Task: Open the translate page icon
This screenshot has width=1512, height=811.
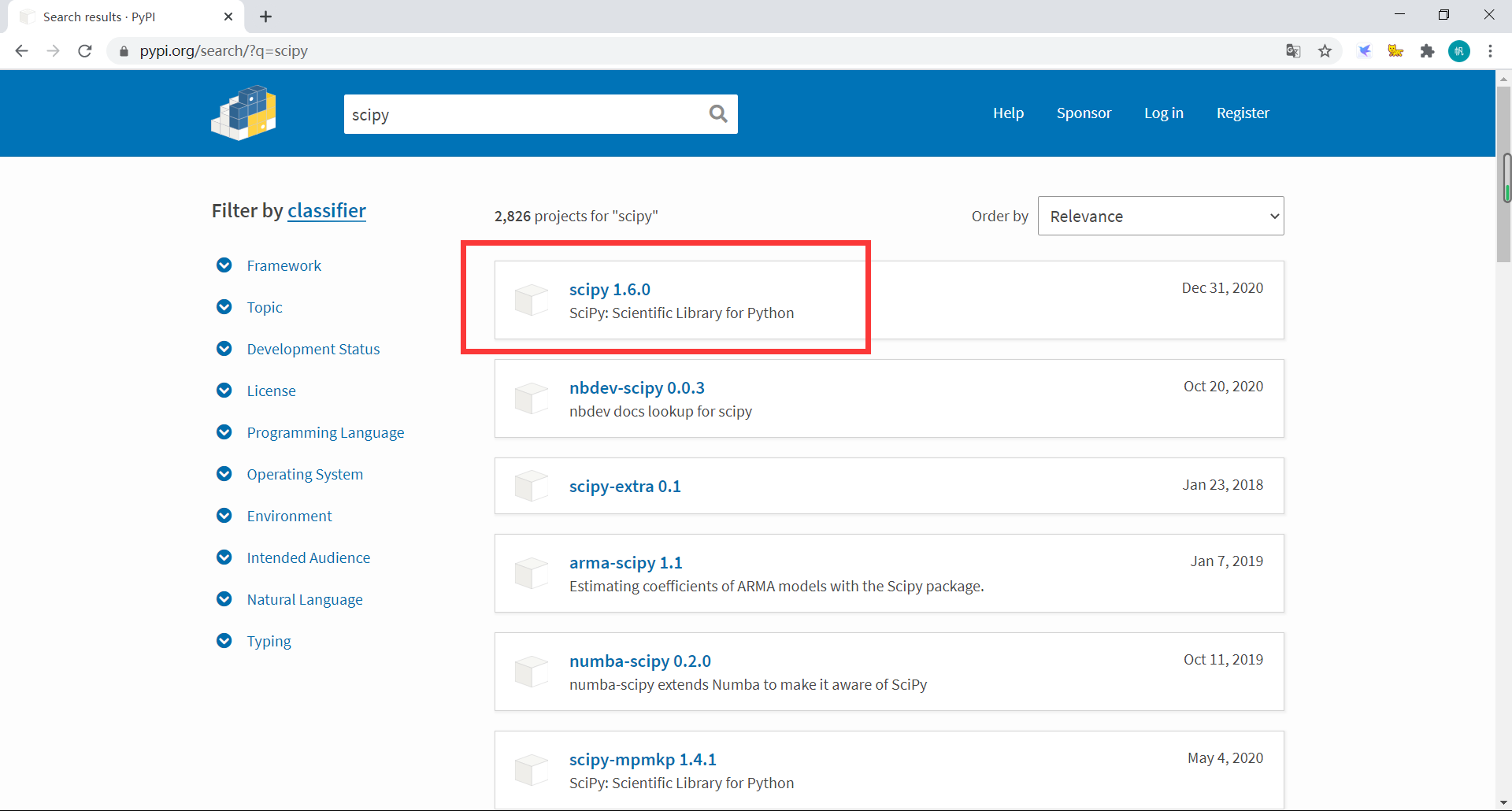Action: 1293,51
